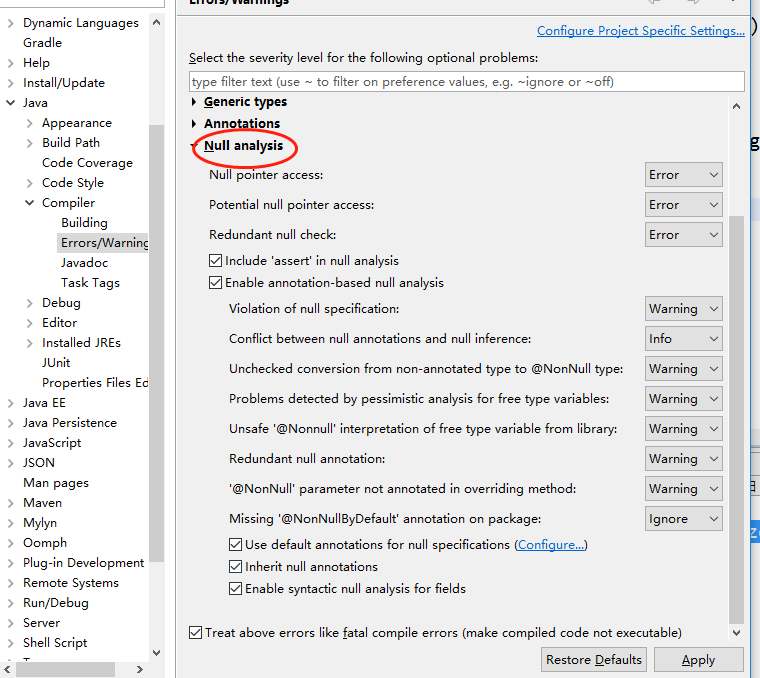The width and height of the screenshot is (760, 678).
Task: Open '@NonNull' parameter not annotated dropdown
Action: pyautogui.click(x=683, y=489)
